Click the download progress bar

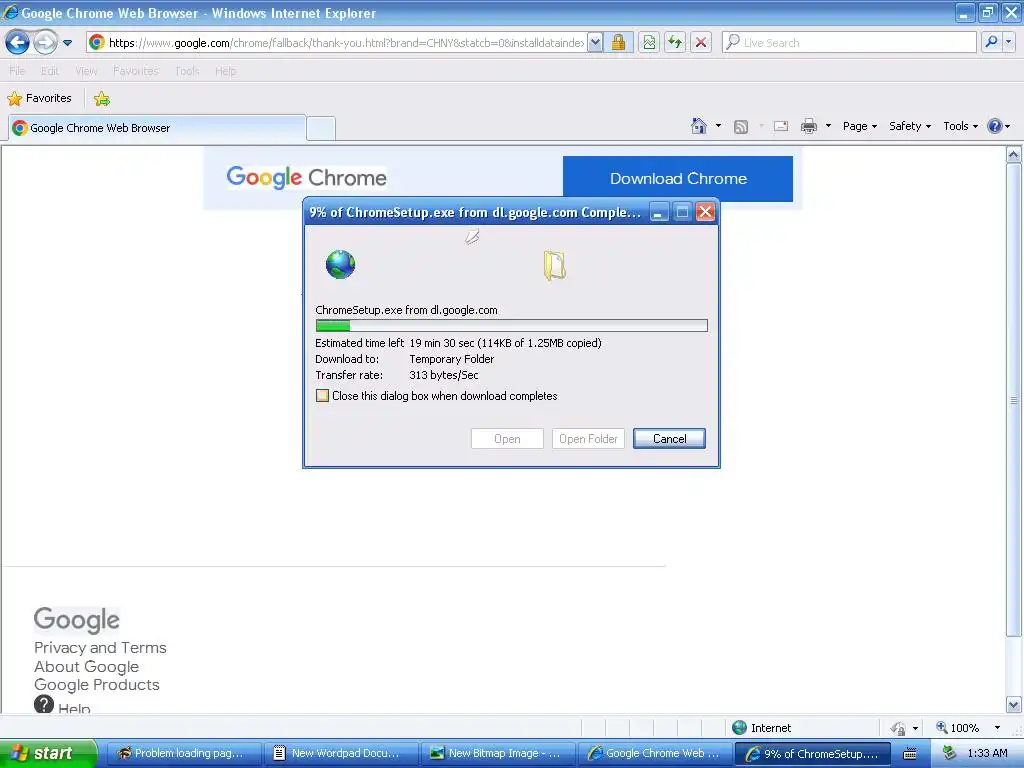[x=511, y=326]
